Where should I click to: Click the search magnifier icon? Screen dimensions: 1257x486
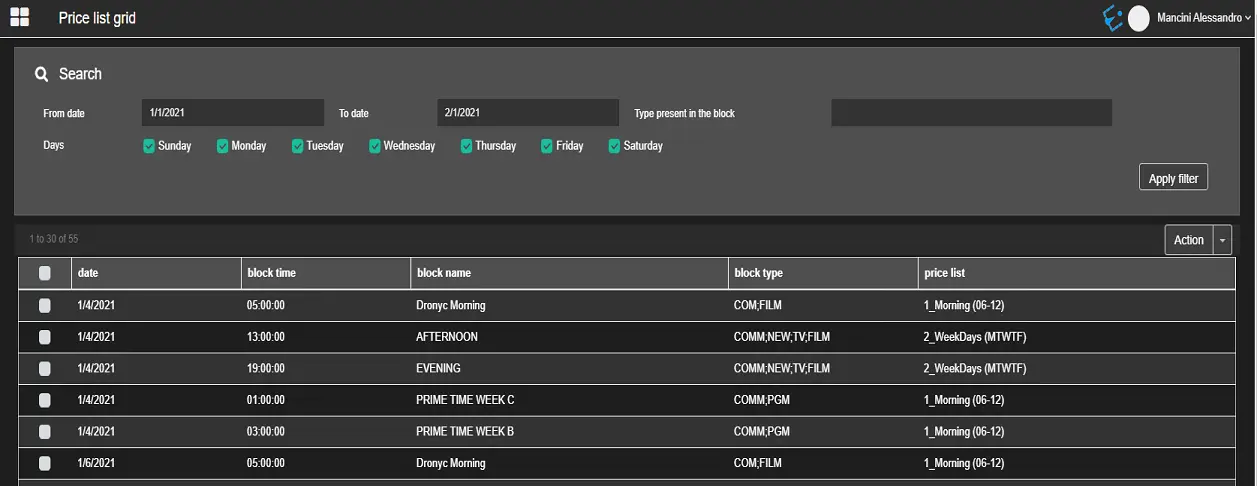(x=42, y=74)
